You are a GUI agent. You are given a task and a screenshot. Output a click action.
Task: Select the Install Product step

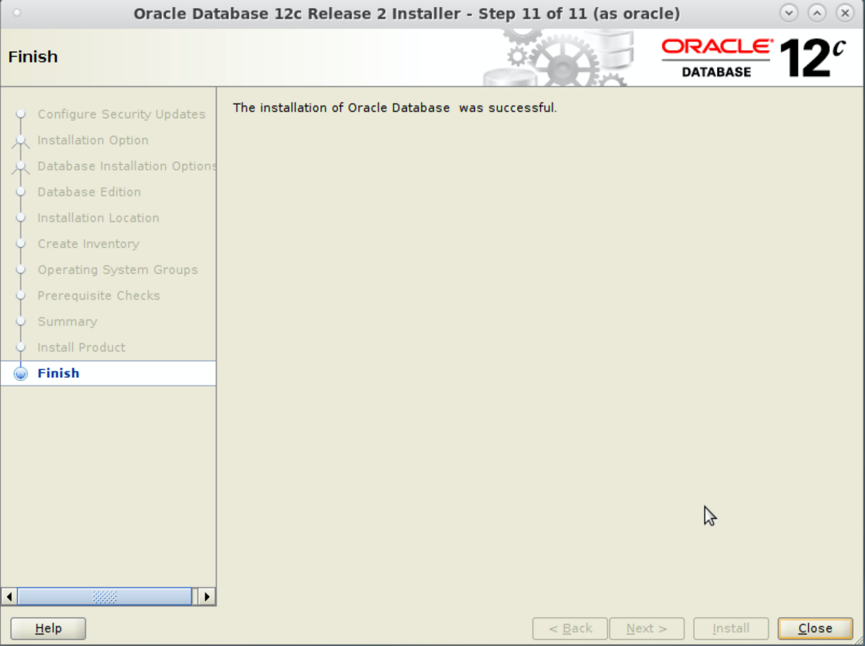pos(81,348)
